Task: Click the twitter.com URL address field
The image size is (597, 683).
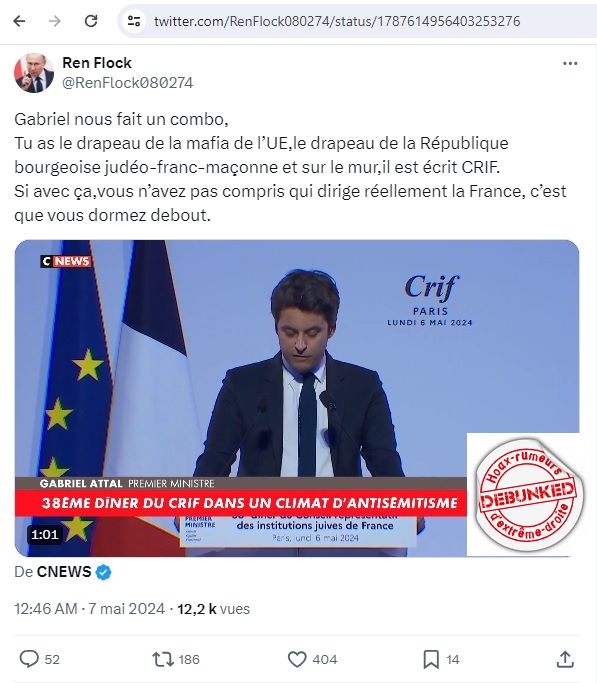Action: pos(337,21)
